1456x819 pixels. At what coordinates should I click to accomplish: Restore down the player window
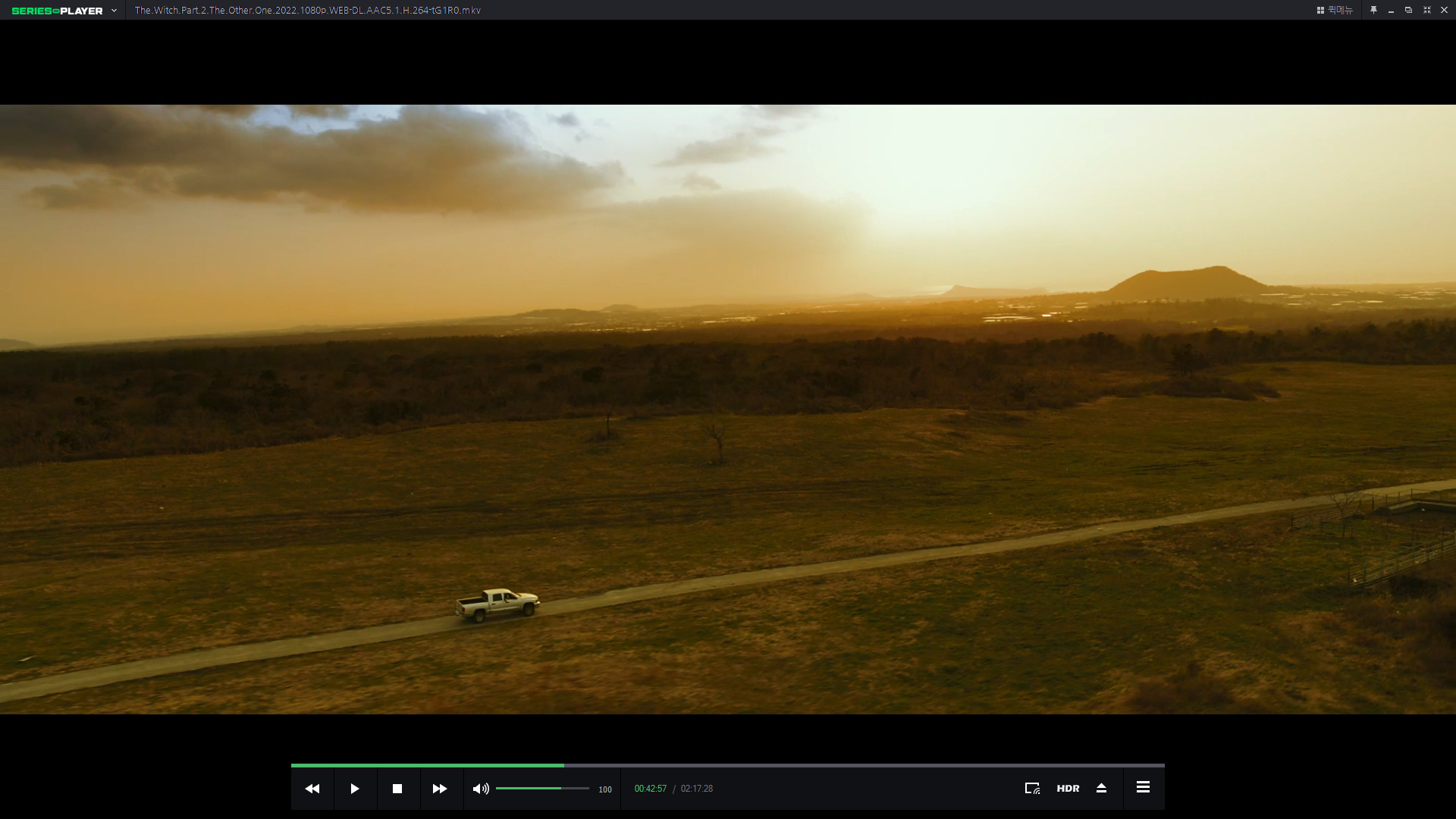(1408, 10)
